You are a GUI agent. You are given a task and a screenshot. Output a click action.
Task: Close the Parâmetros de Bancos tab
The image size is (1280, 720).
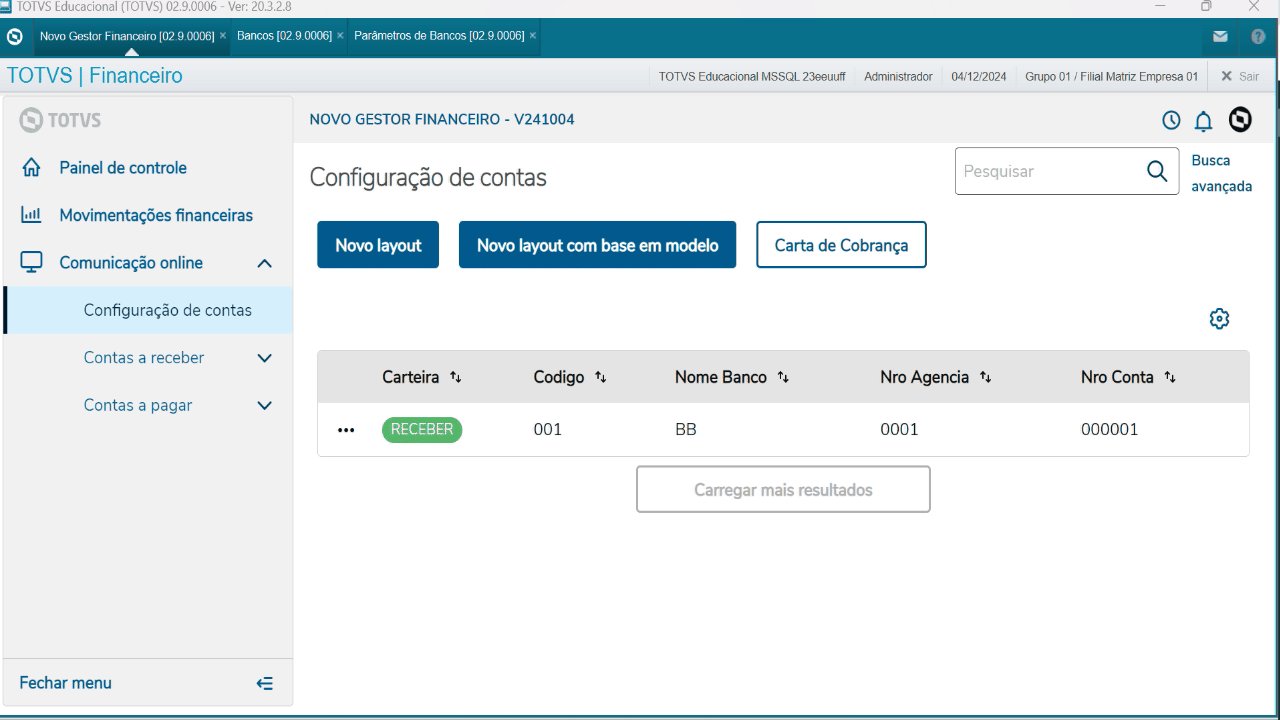pos(533,36)
